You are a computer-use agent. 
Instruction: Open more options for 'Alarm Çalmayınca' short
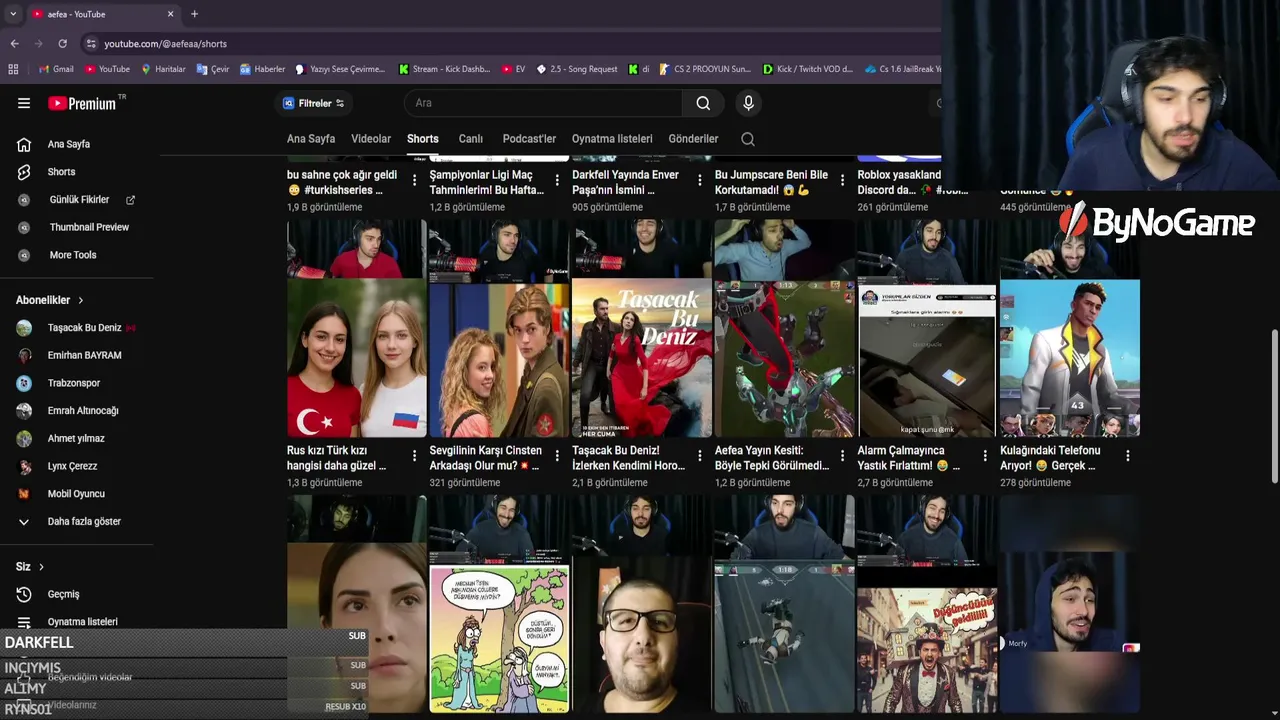click(985, 456)
